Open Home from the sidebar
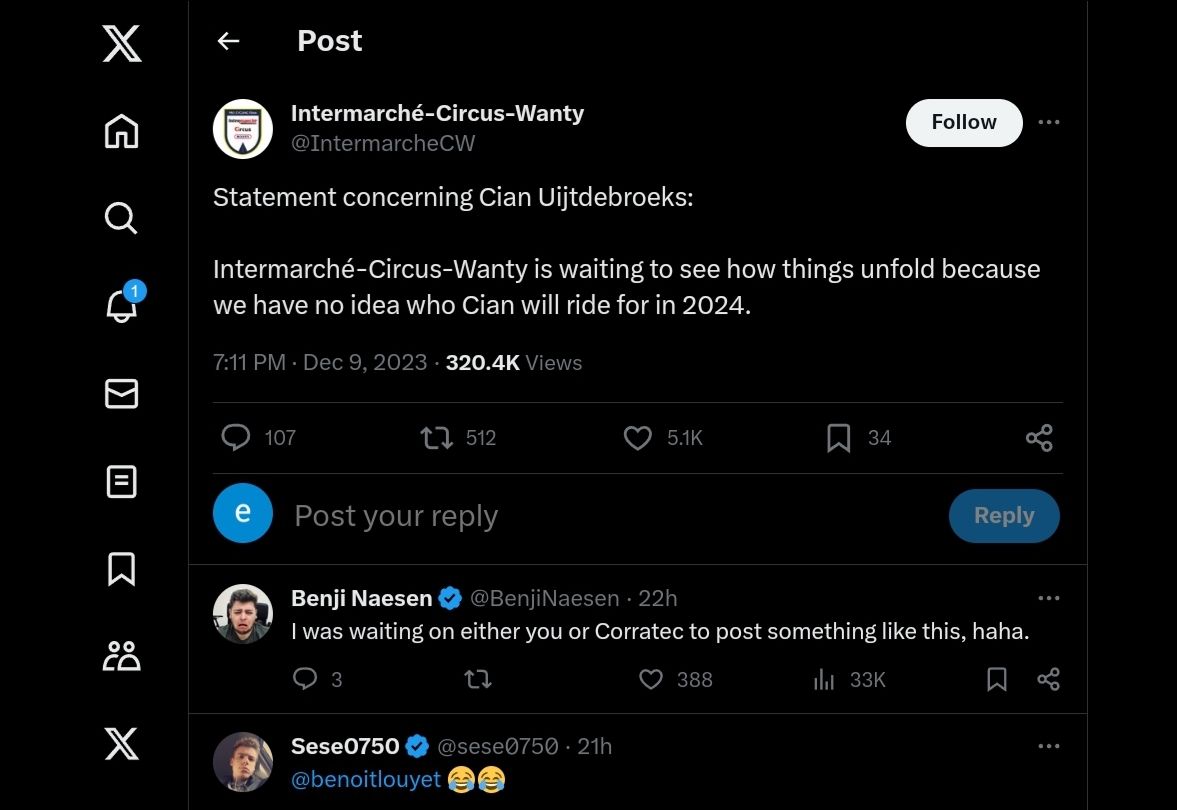 [x=121, y=131]
